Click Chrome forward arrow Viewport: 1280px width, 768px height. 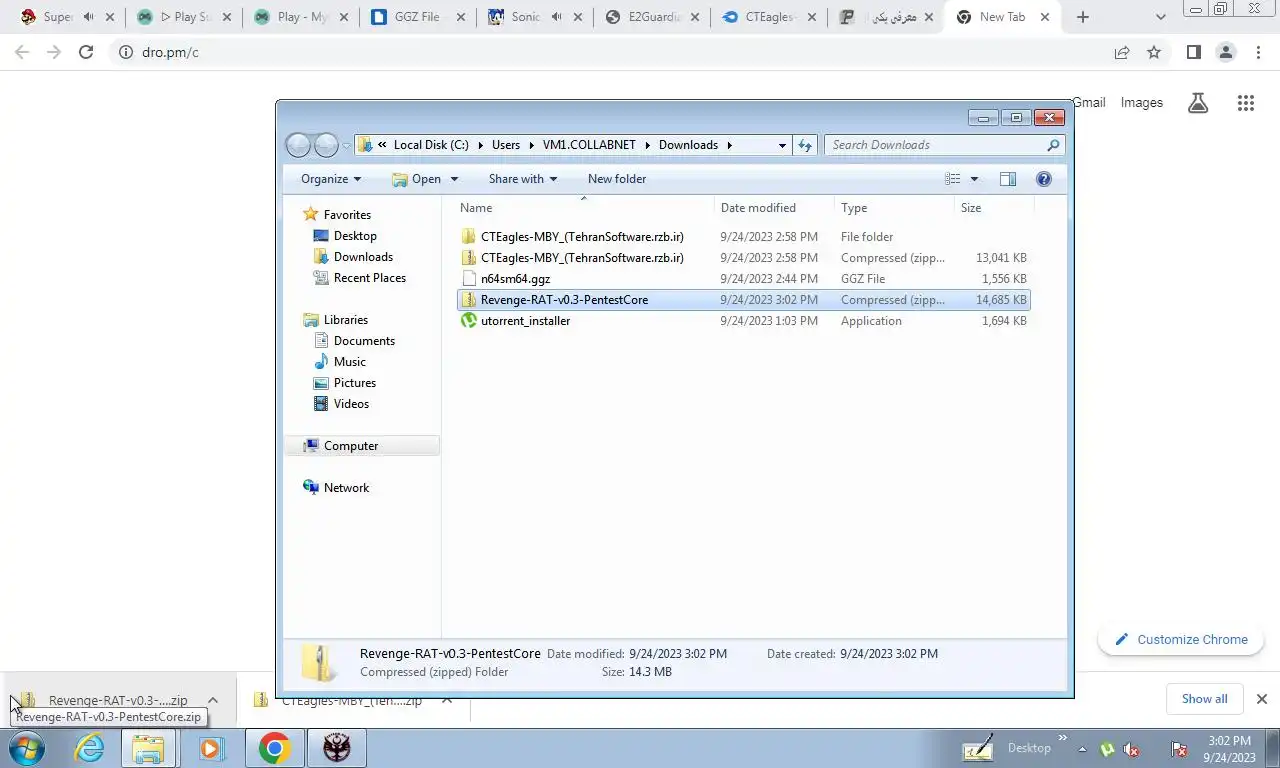coord(54,52)
